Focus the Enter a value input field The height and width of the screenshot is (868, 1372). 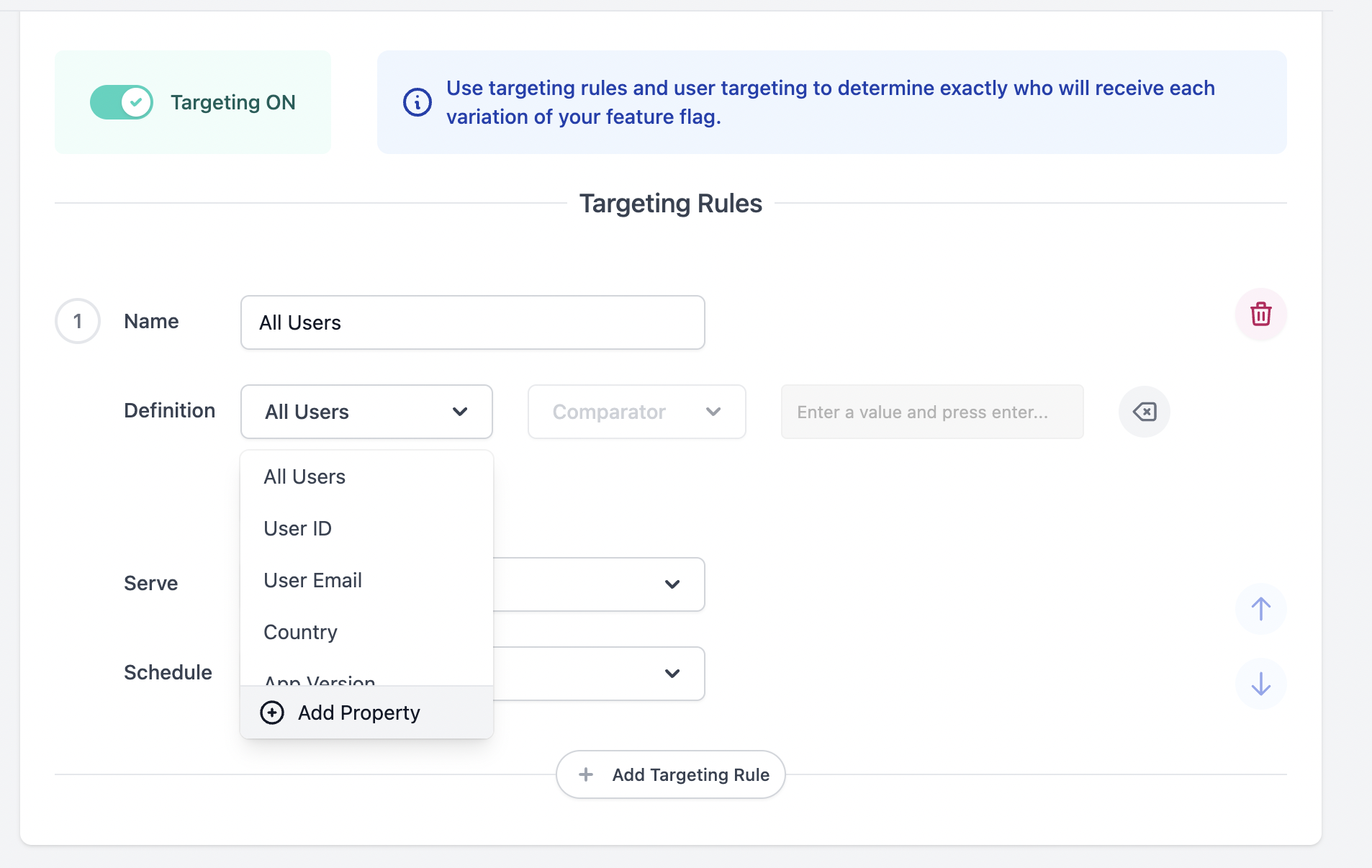(931, 412)
